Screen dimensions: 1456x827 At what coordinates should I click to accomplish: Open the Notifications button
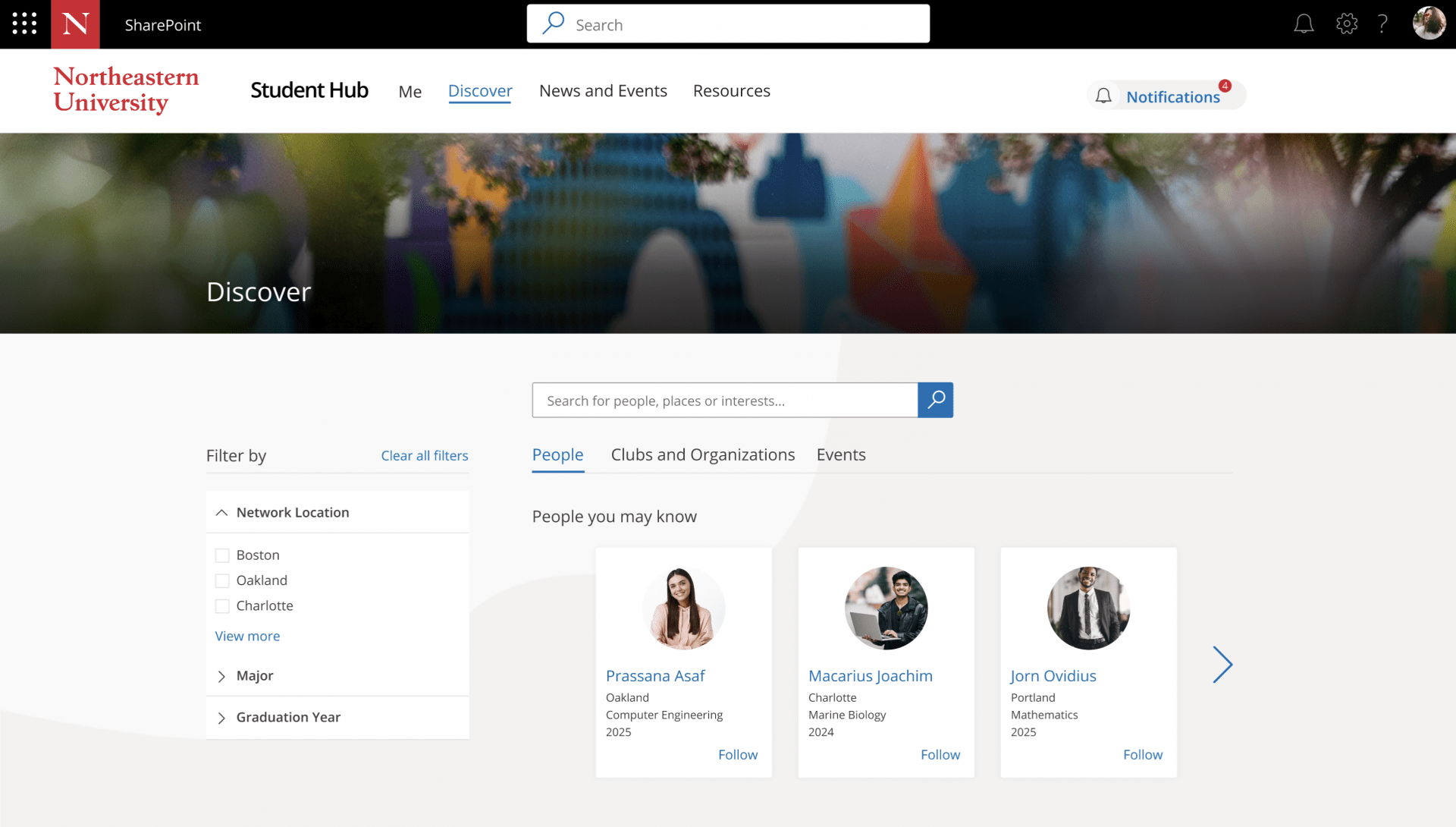click(1166, 96)
